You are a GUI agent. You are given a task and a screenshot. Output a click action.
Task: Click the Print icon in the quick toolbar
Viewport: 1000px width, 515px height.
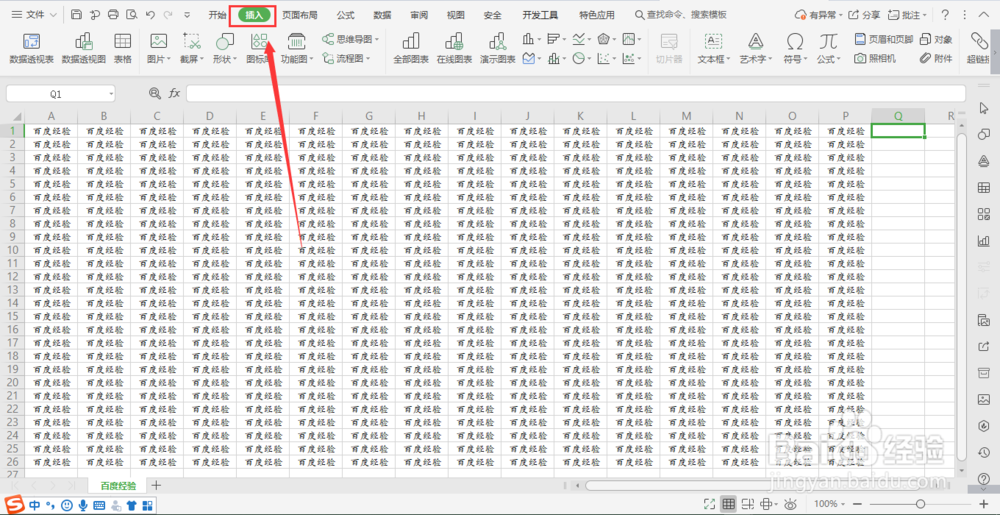click(x=114, y=15)
